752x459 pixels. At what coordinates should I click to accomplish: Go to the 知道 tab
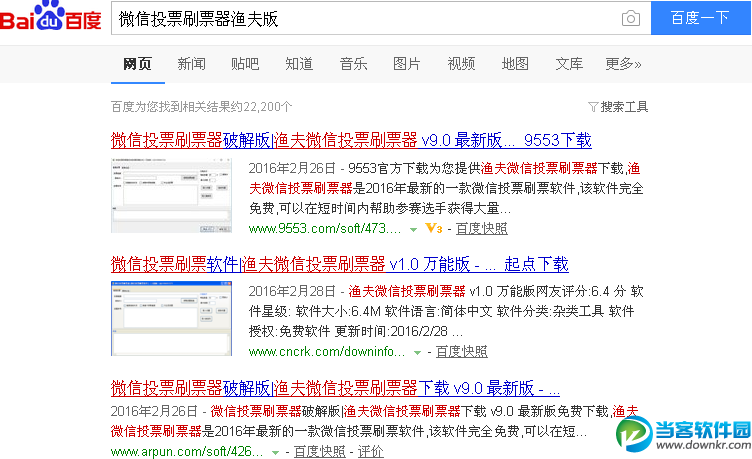(299, 64)
